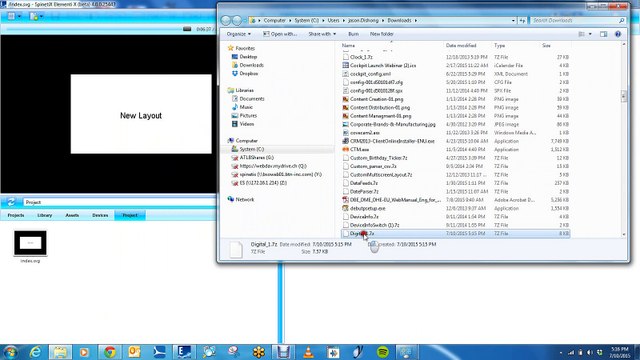Click the Explorer help icon
Image resolution: width=640 pixels, height=360 pixels.
[x=618, y=34]
